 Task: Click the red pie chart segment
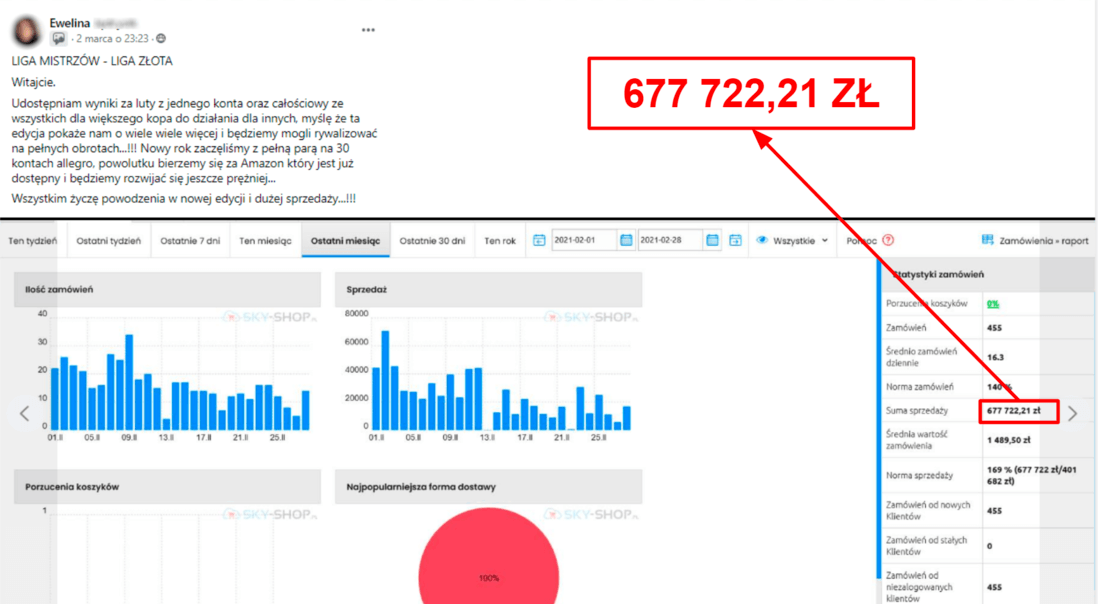488,560
